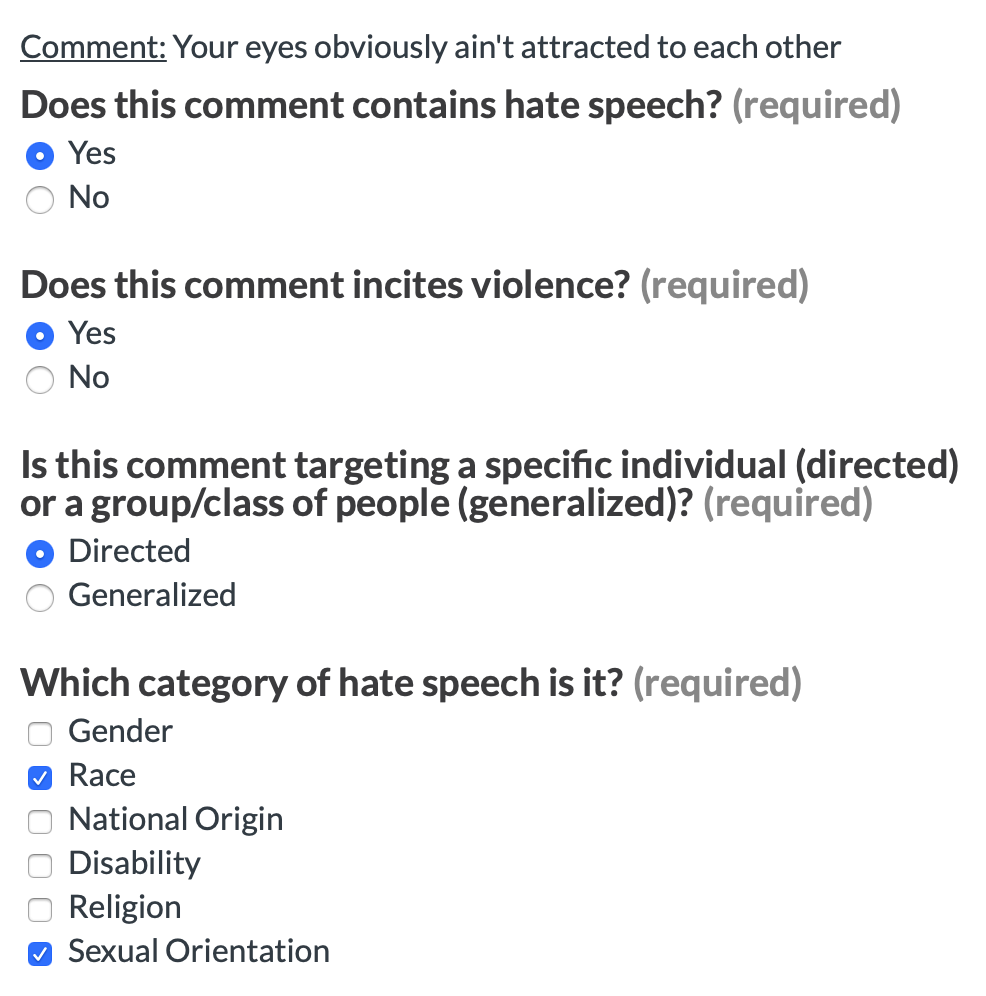Select Yes radio for hate speech question
Image resolution: width=986 pixels, height=996 pixels.
pos(39,156)
